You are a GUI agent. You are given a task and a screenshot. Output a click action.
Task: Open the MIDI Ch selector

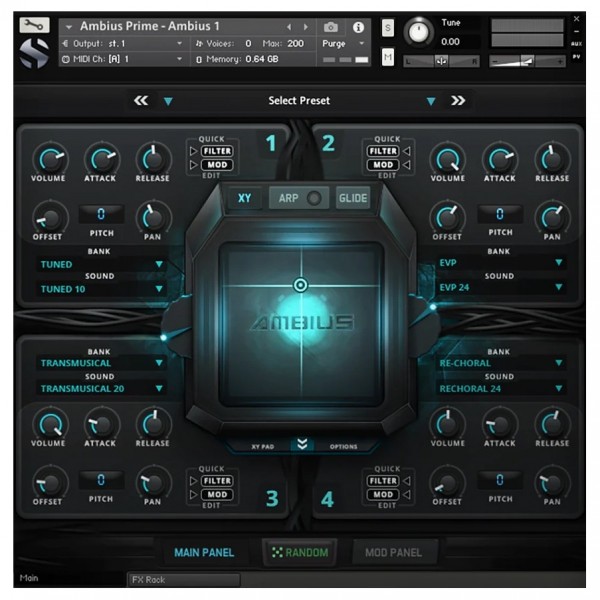point(122,59)
